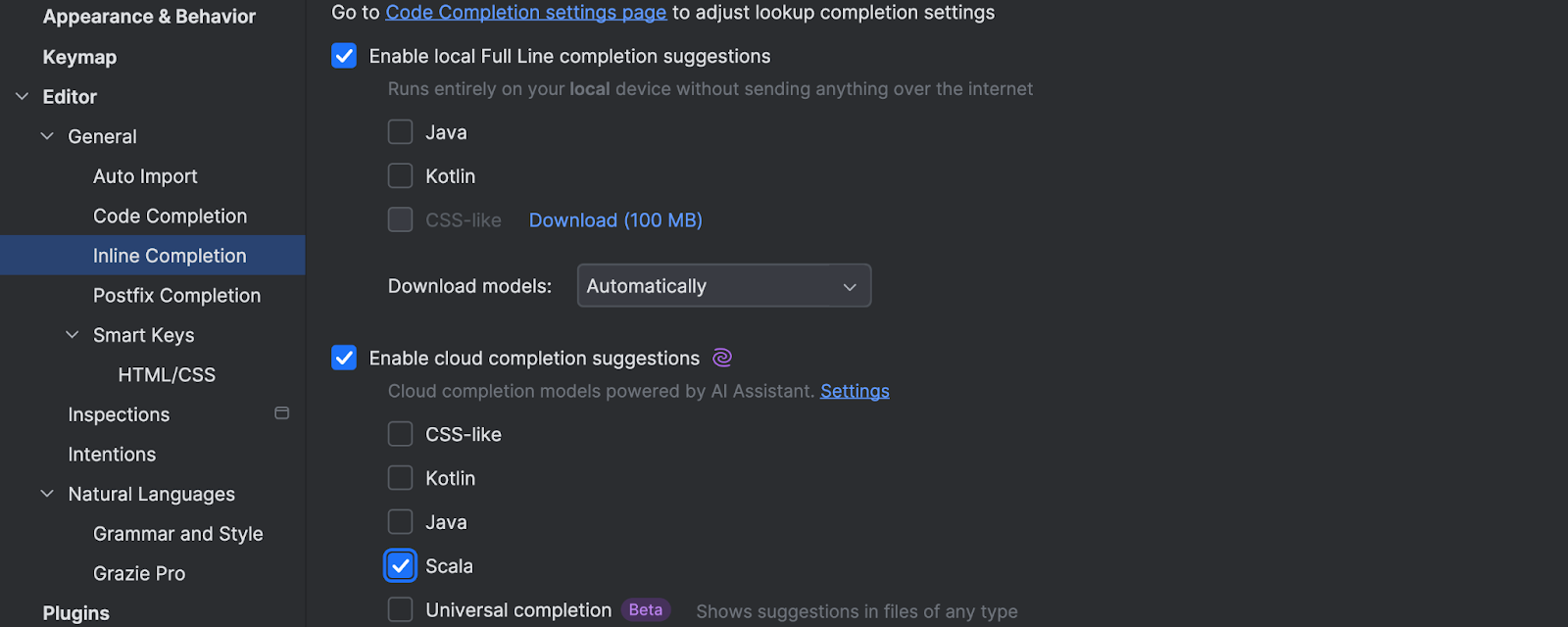
Task: Select the General settings item
Action: [102, 136]
